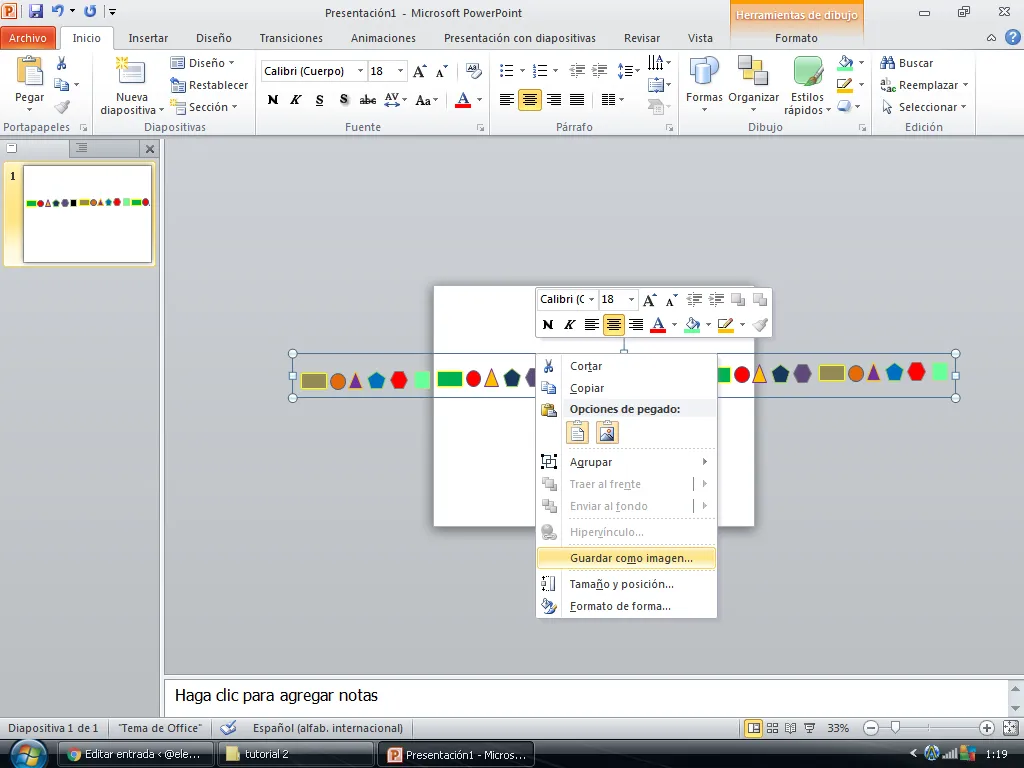Click the Formas shapes gallery icon

(x=704, y=71)
